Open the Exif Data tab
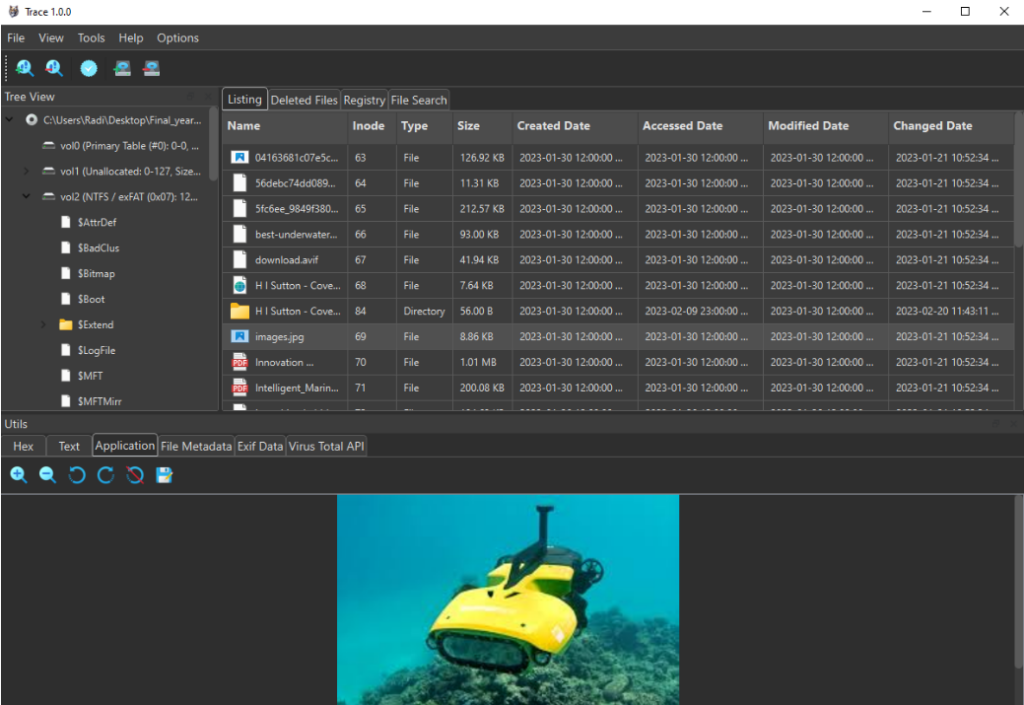 pos(260,446)
